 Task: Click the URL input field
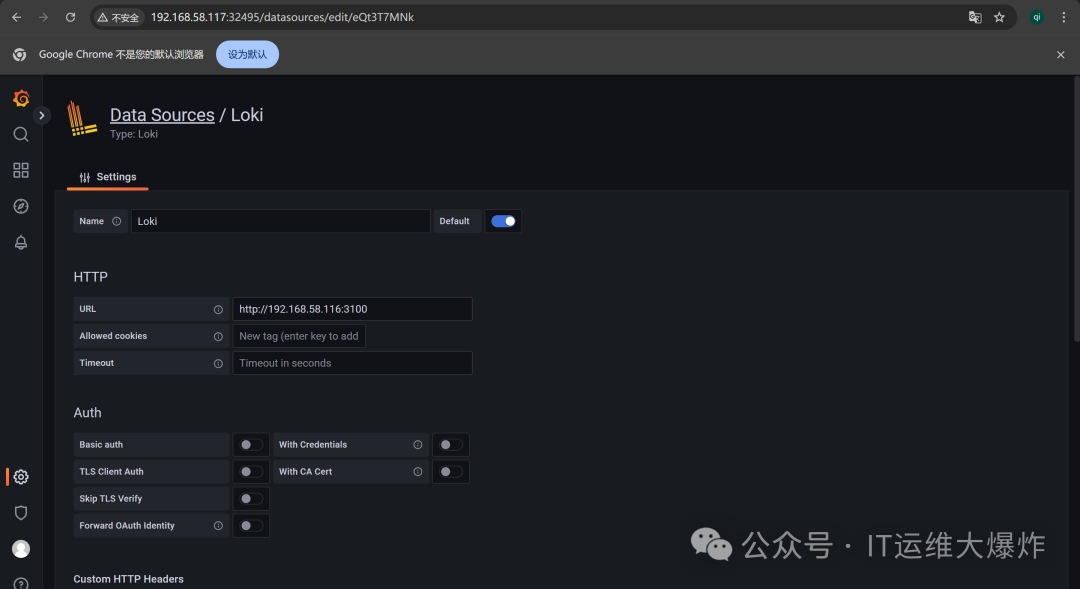tap(352, 309)
